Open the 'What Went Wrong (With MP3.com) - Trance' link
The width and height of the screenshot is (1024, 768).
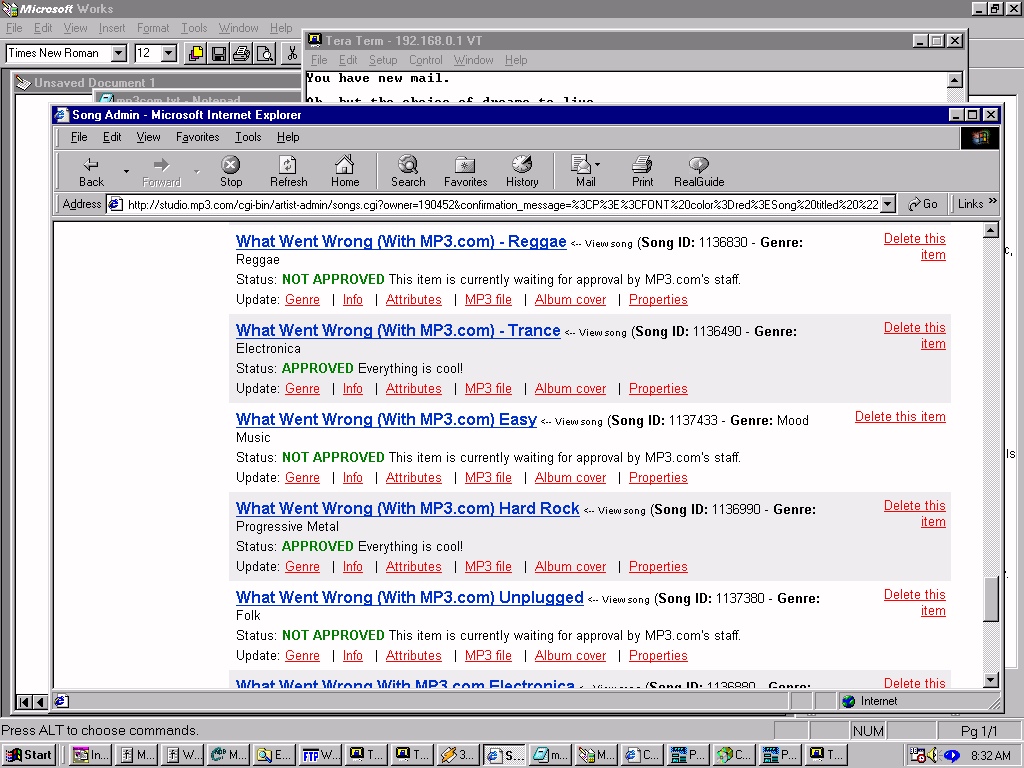398,330
